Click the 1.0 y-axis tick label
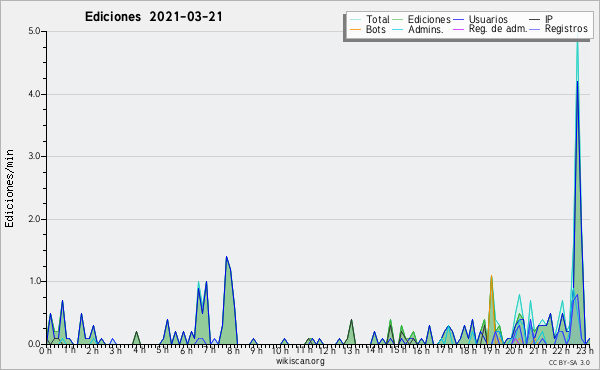Screen dimensions: 600x370 pos(34,281)
